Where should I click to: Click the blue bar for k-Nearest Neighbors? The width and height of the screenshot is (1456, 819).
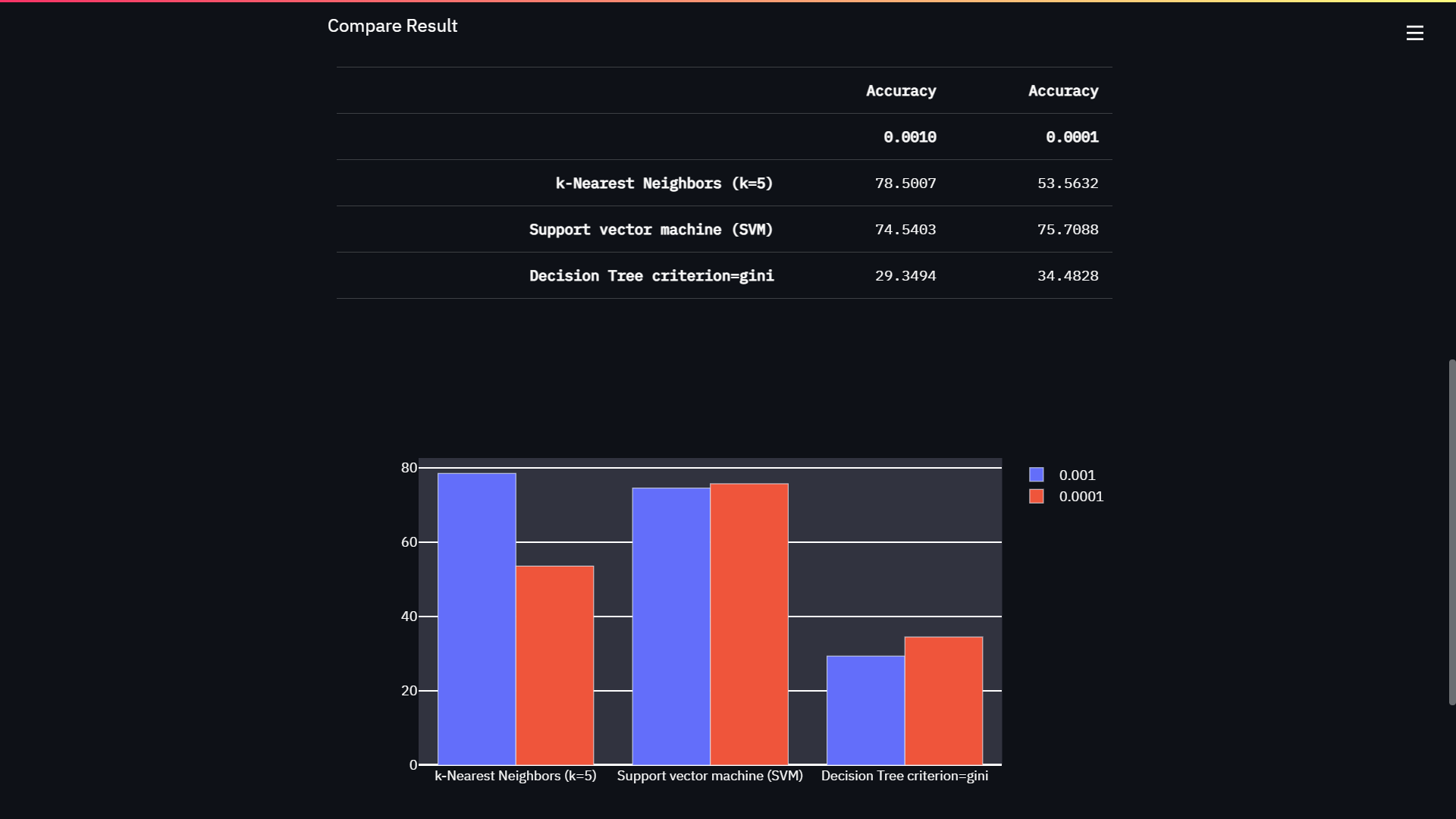[475, 614]
